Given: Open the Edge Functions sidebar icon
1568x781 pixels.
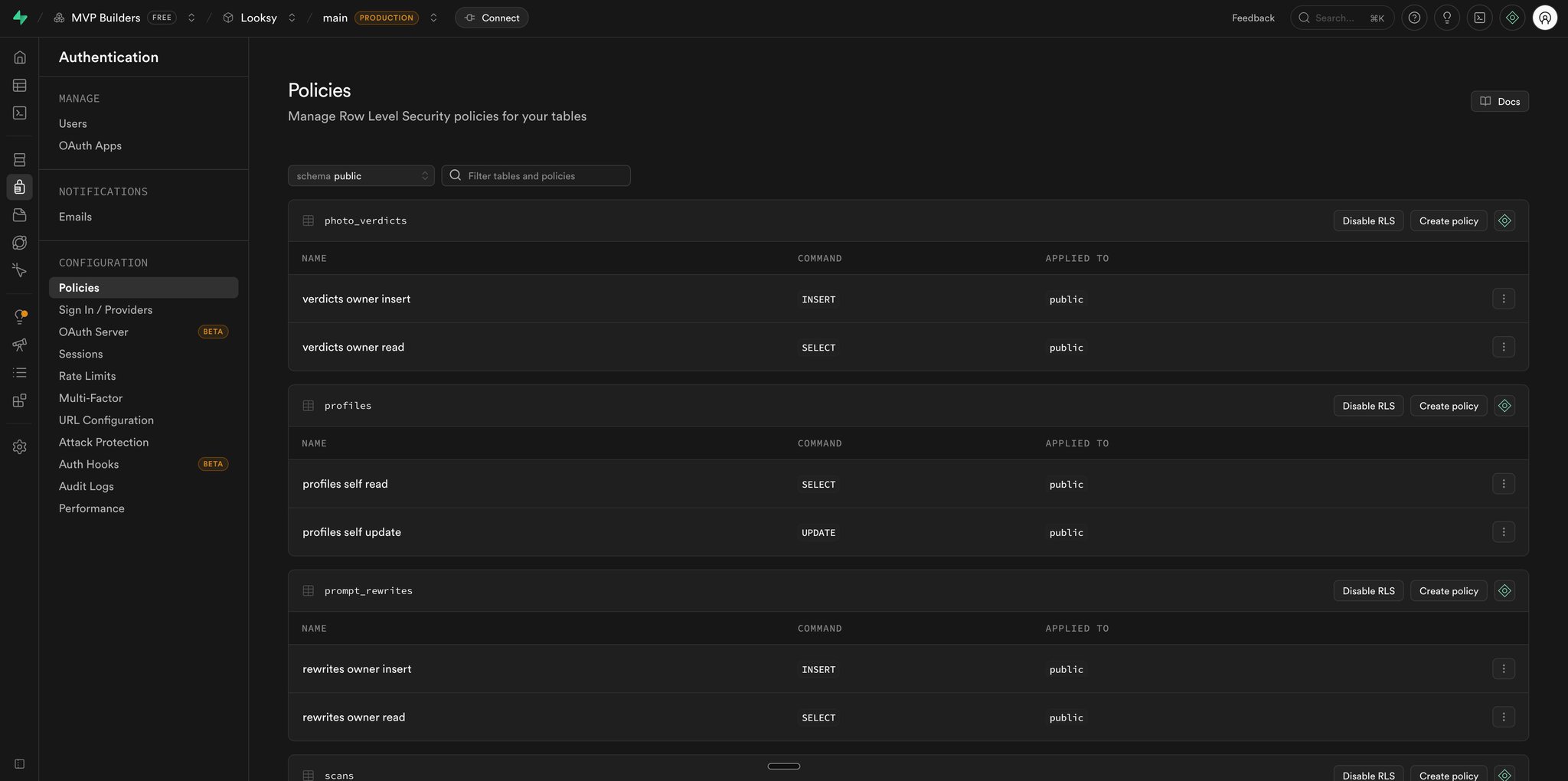Looking at the screenshot, I should (x=20, y=243).
